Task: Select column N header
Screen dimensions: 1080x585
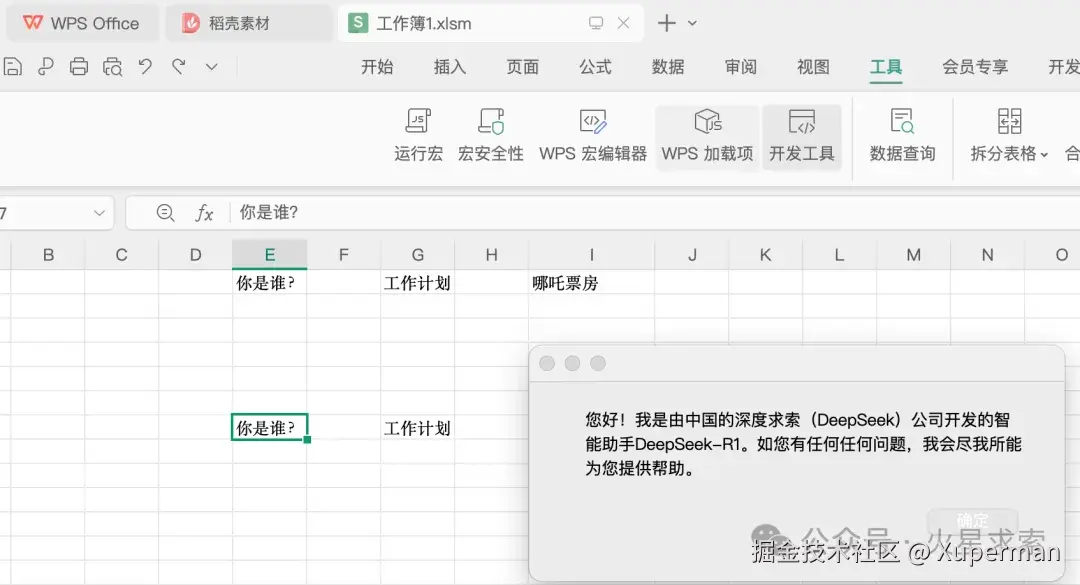Action: 987,255
